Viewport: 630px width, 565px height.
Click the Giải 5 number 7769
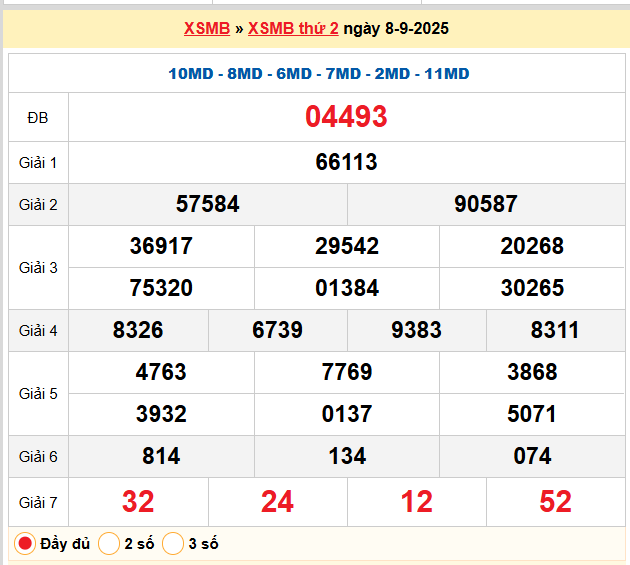click(x=347, y=372)
